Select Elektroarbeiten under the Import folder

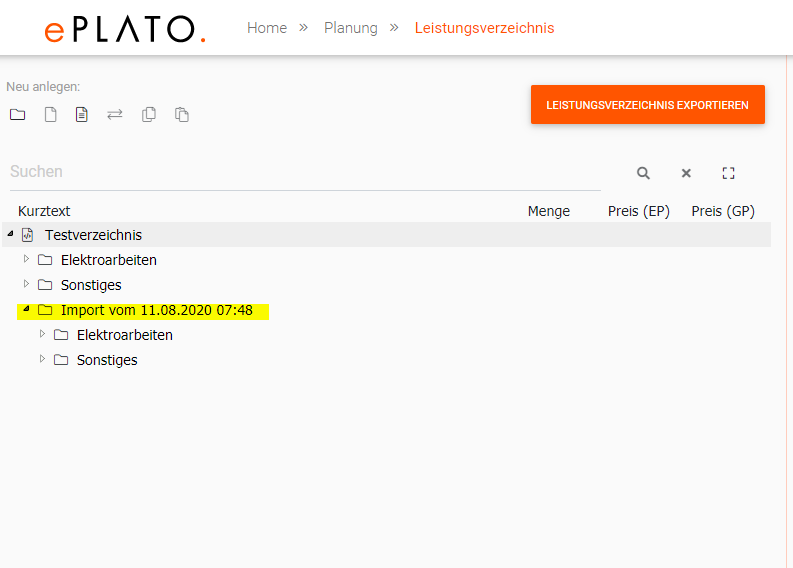124,335
